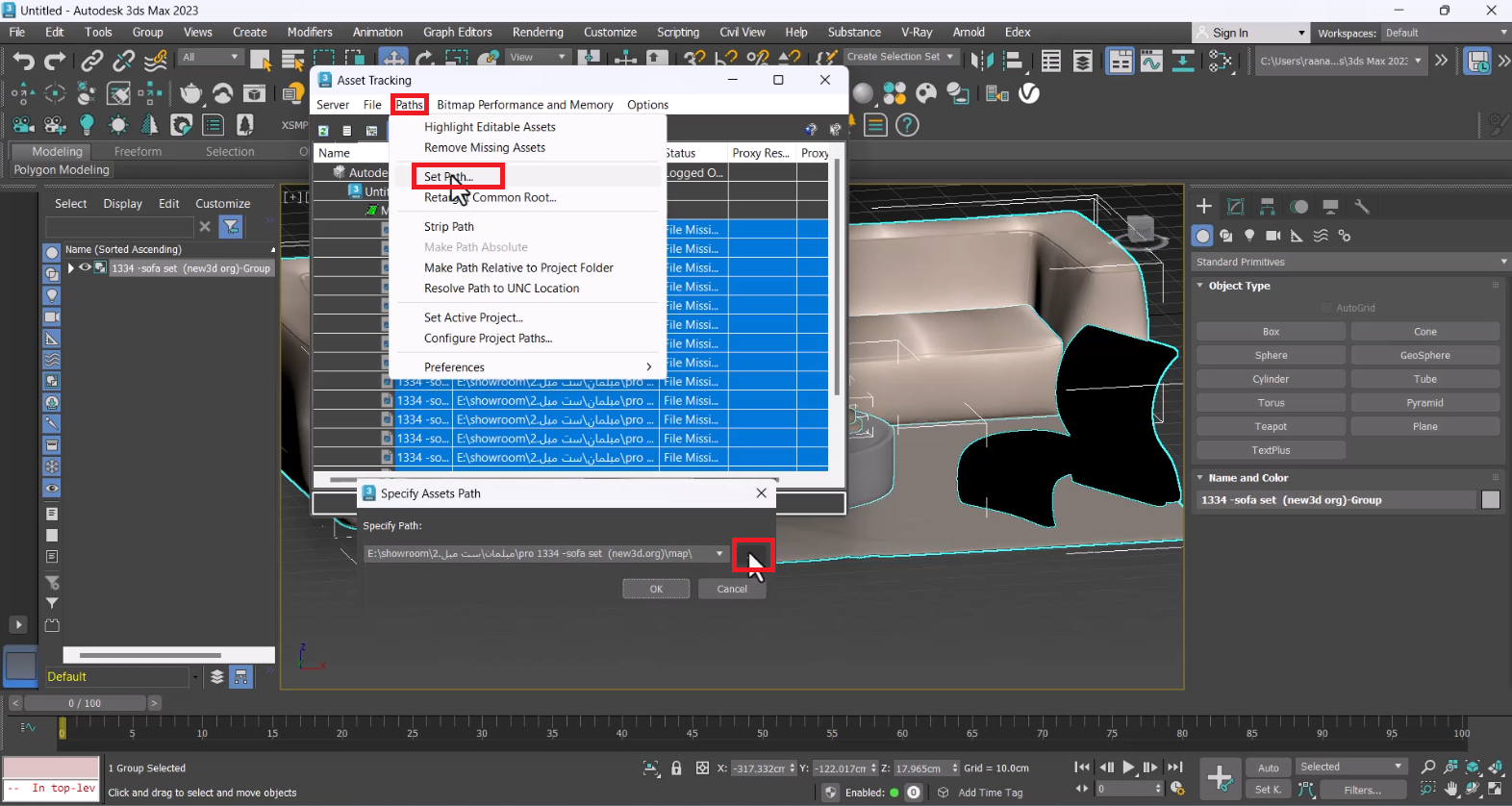Click the Refresh icon in Asset Tracking toolbar
The image size is (1512, 806).
(324, 130)
